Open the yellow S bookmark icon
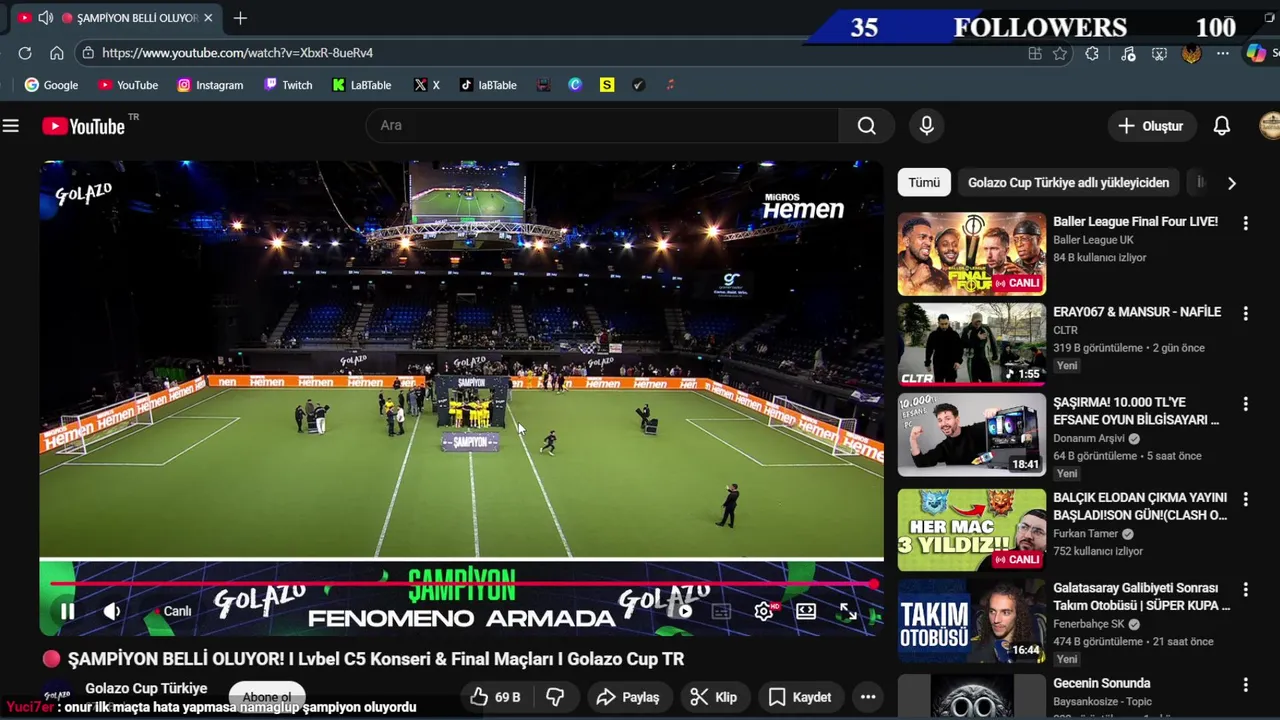Screen dimensions: 1280x720 (x=607, y=85)
